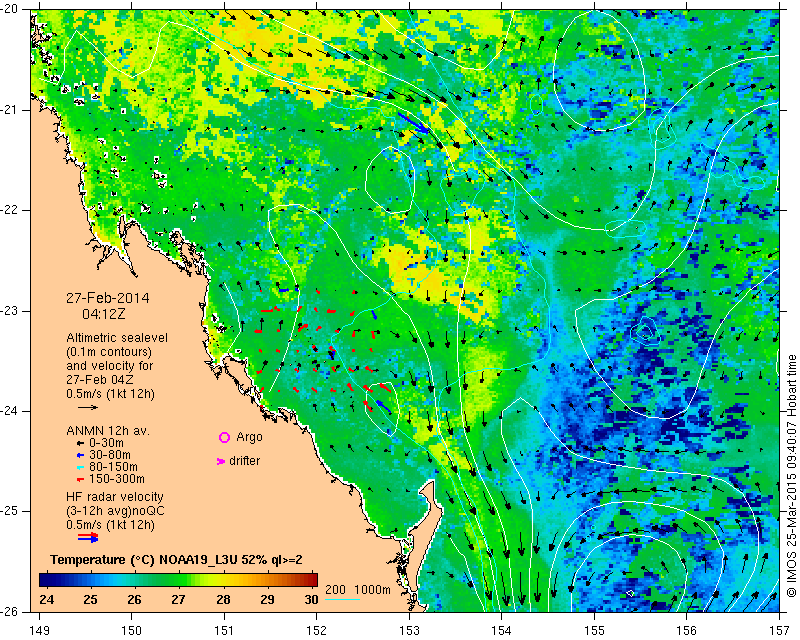Click the magenta drifter arrow legend symbol

pyautogui.click(x=221, y=461)
